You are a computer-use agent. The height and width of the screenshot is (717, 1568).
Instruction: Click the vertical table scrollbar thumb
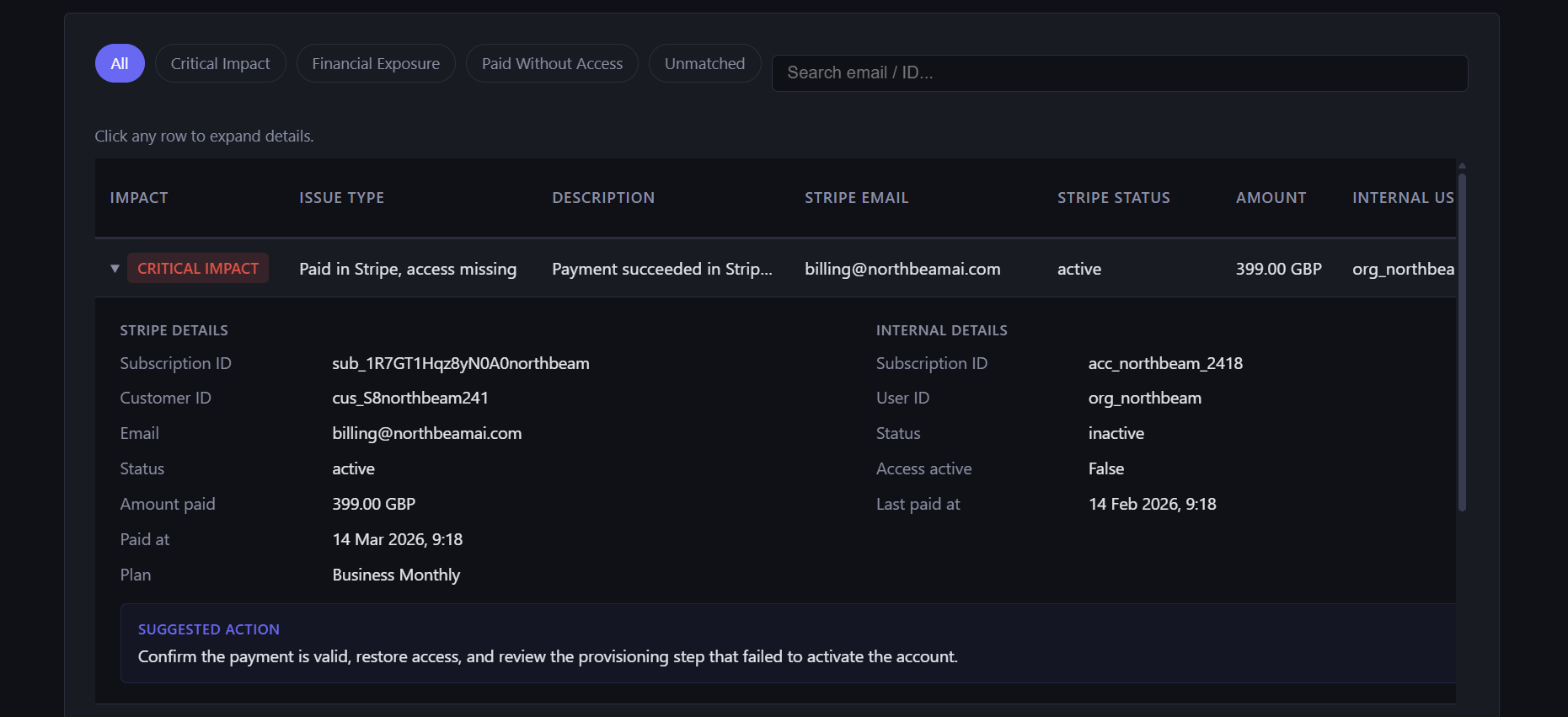pos(1462,341)
